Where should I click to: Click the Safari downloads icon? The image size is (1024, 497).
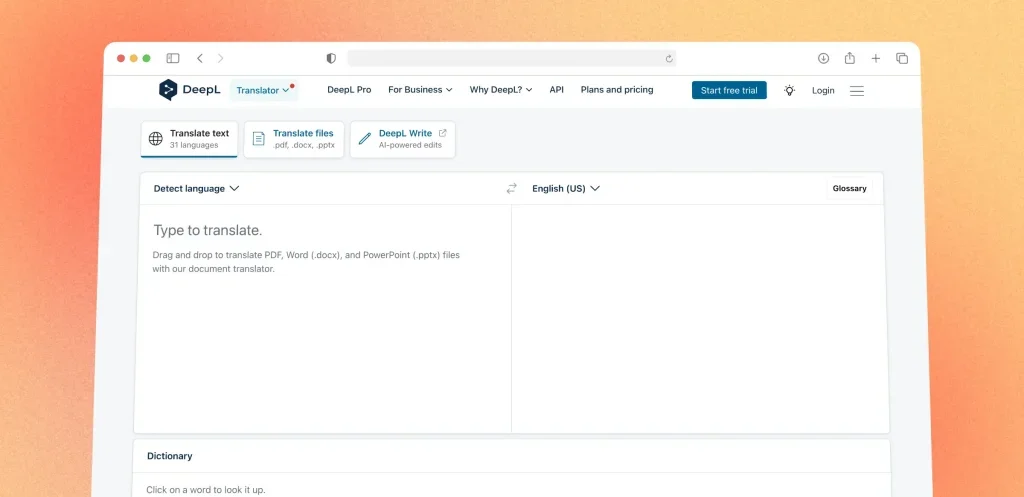point(824,58)
